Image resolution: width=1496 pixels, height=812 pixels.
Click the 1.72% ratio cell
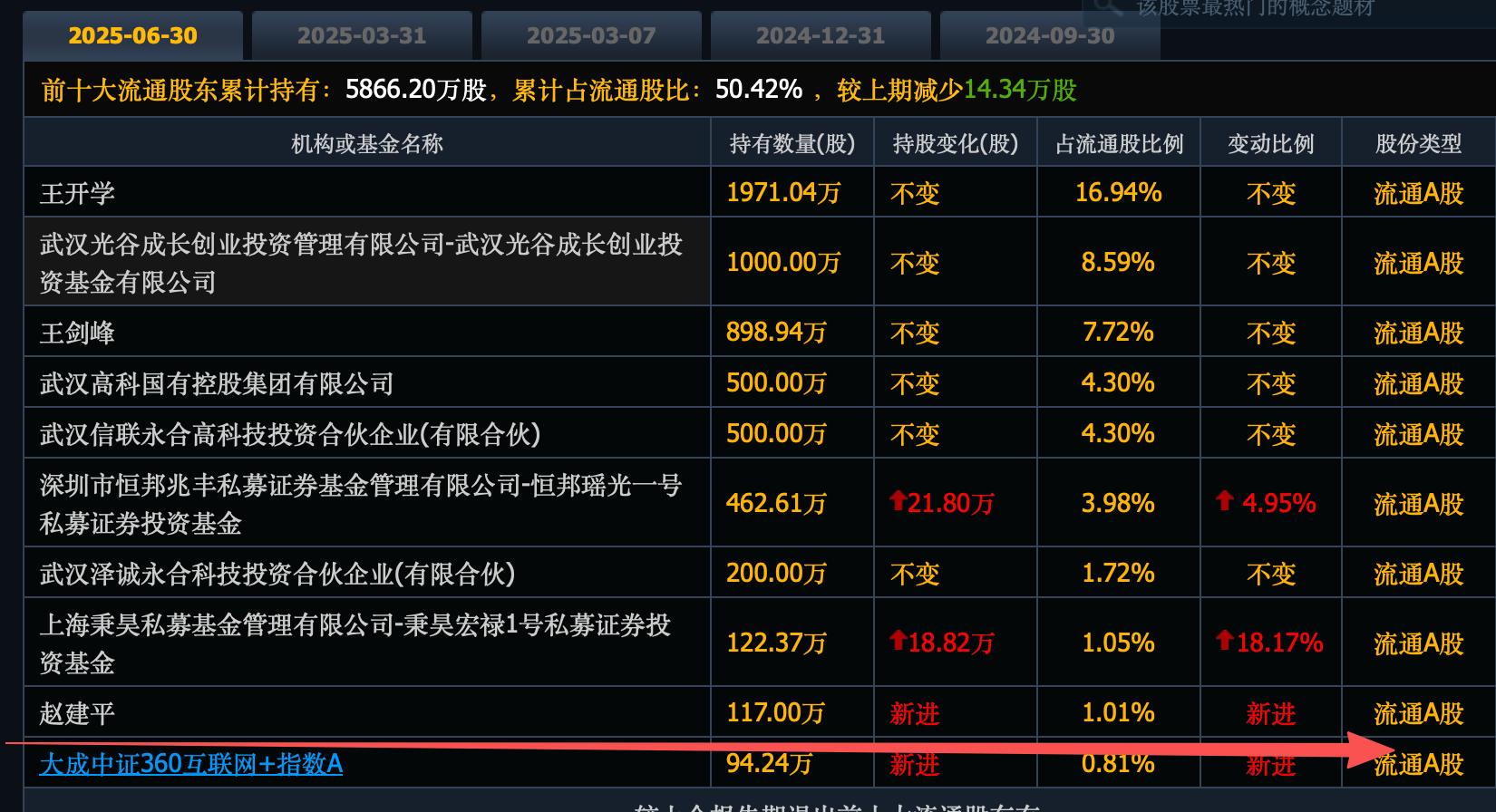[1118, 574]
